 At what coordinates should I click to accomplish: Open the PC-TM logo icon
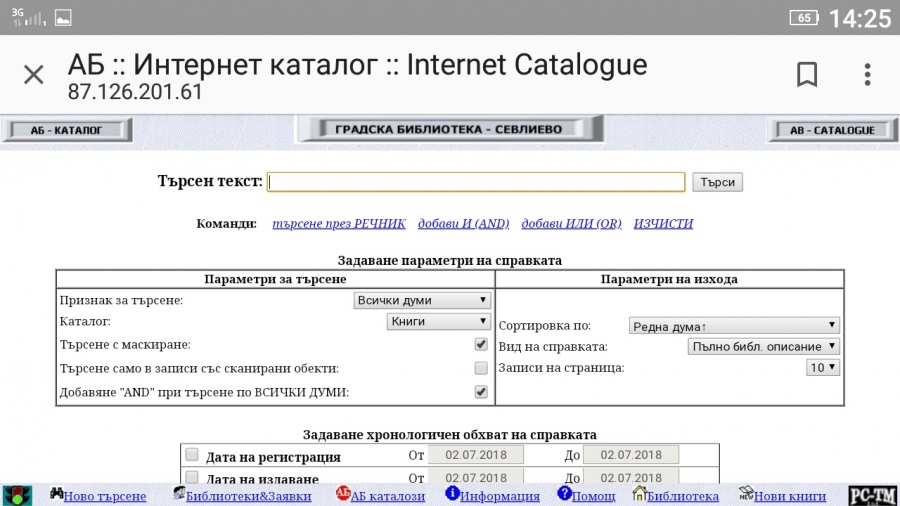coord(865,495)
